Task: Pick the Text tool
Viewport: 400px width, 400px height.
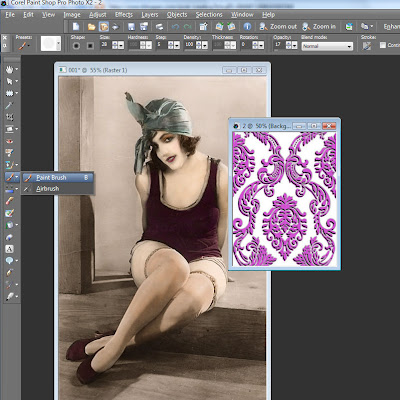Action: [9, 249]
